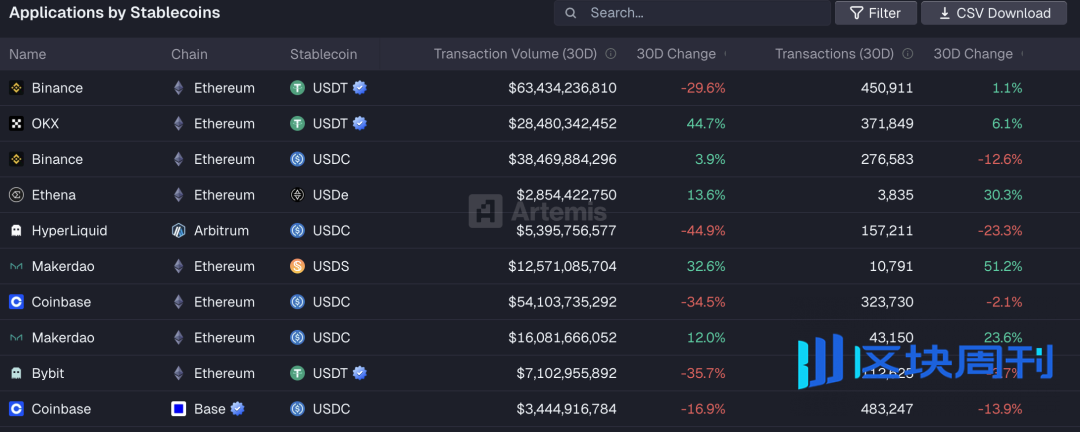Viewport: 1080px width, 432px height.
Task: Click the OKX logo icon
Action: [x=16, y=124]
